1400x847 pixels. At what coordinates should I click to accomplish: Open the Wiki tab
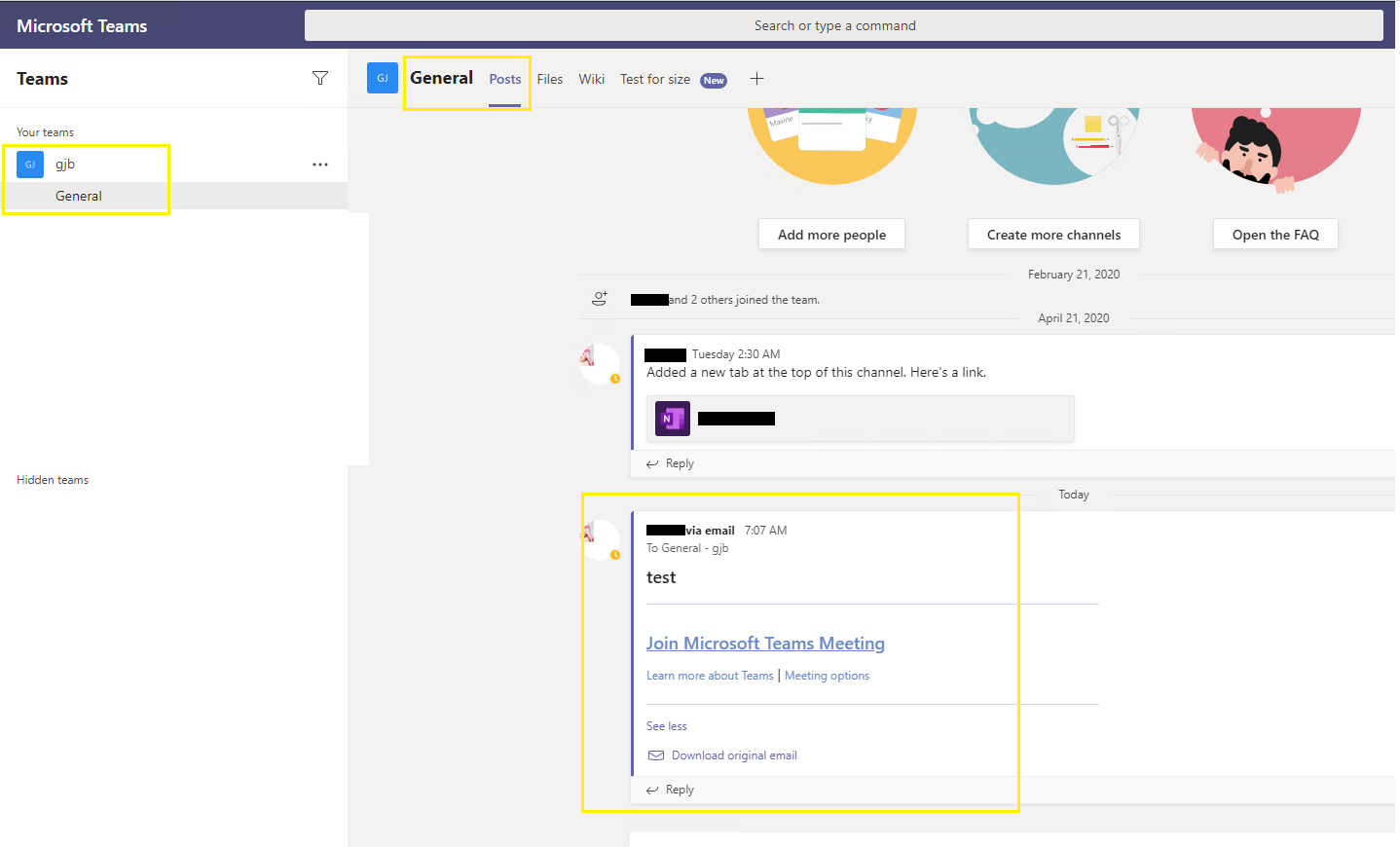click(592, 79)
